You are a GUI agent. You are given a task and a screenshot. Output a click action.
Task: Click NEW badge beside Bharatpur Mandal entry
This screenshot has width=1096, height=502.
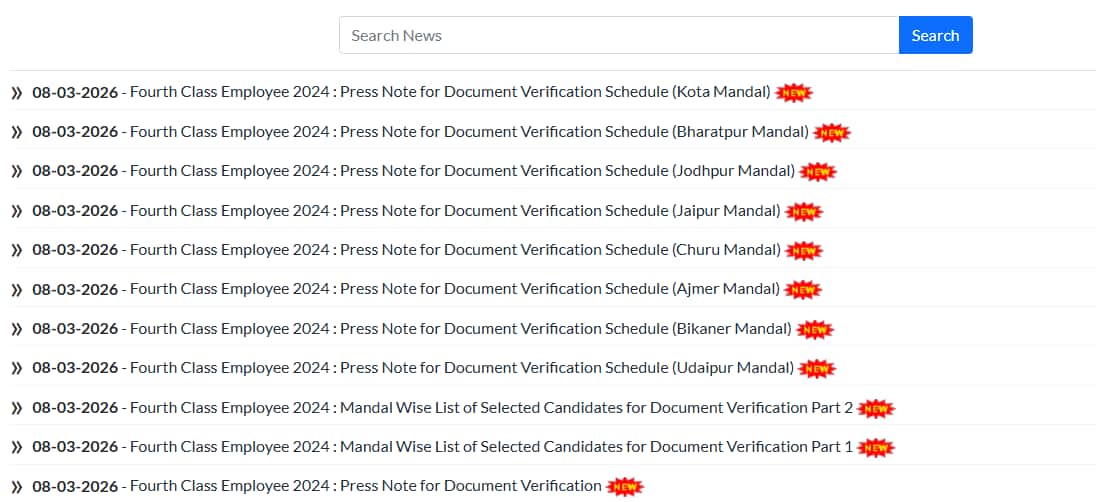point(832,133)
